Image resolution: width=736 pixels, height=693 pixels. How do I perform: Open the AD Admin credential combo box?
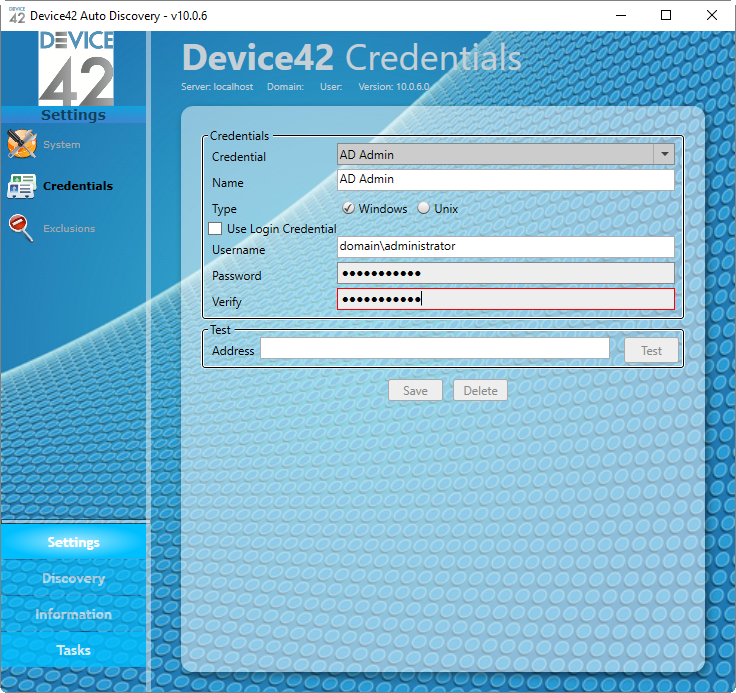pos(506,154)
